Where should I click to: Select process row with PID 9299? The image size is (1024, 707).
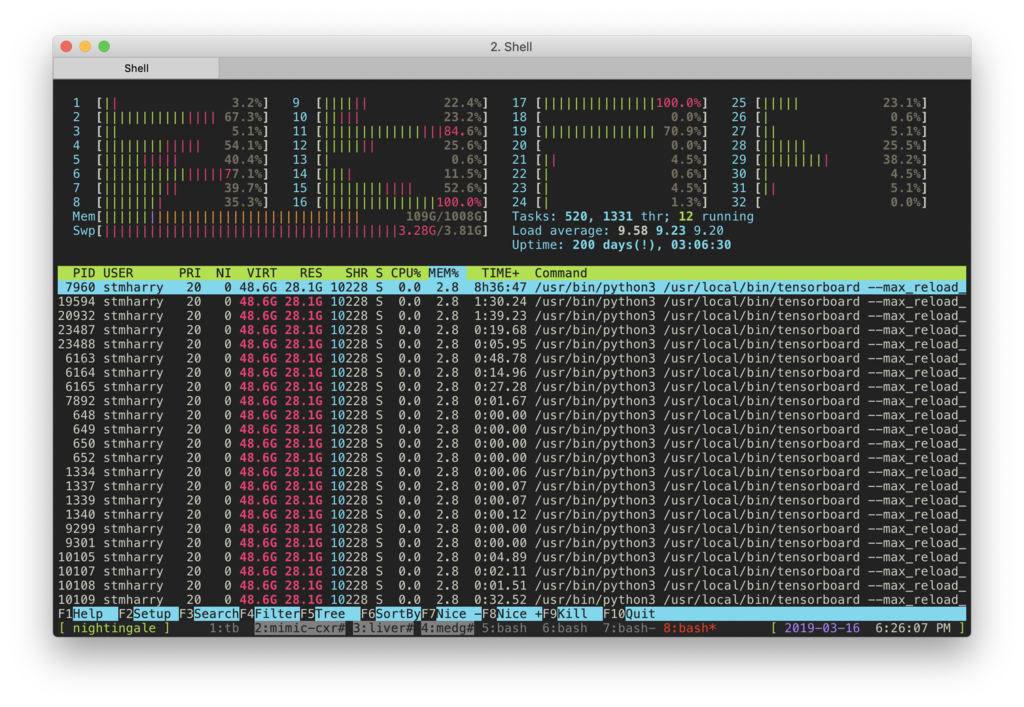(x=511, y=529)
